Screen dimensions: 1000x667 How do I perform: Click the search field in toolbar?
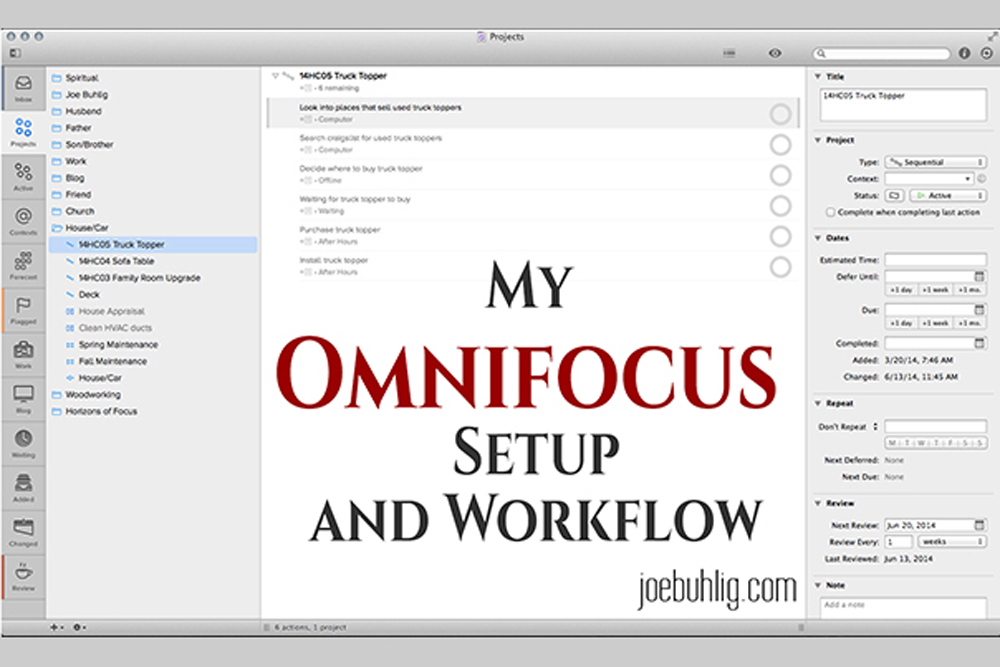(881, 54)
